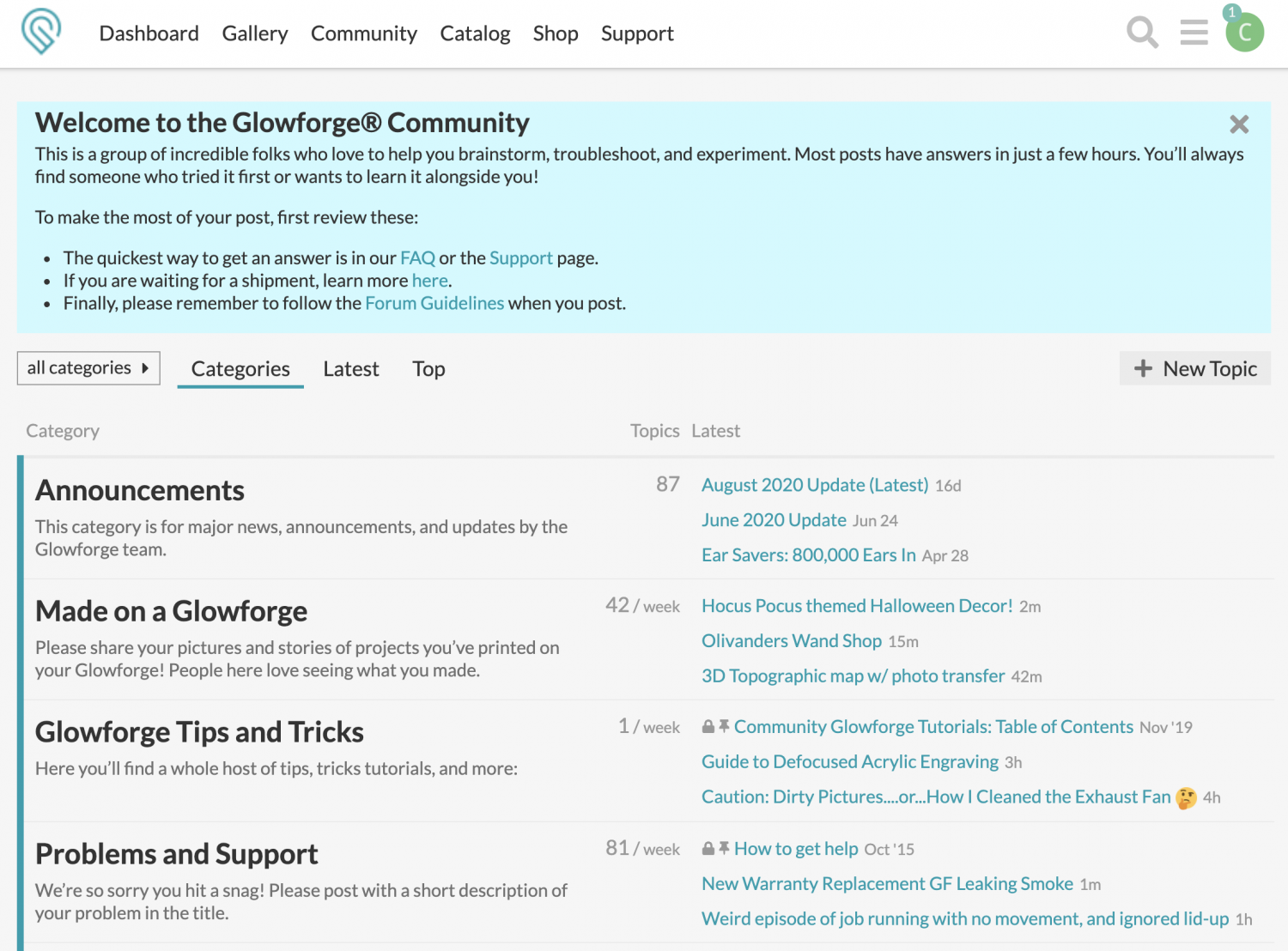Open the How to get help topic
The width and height of the screenshot is (1288, 951).
[x=796, y=849]
